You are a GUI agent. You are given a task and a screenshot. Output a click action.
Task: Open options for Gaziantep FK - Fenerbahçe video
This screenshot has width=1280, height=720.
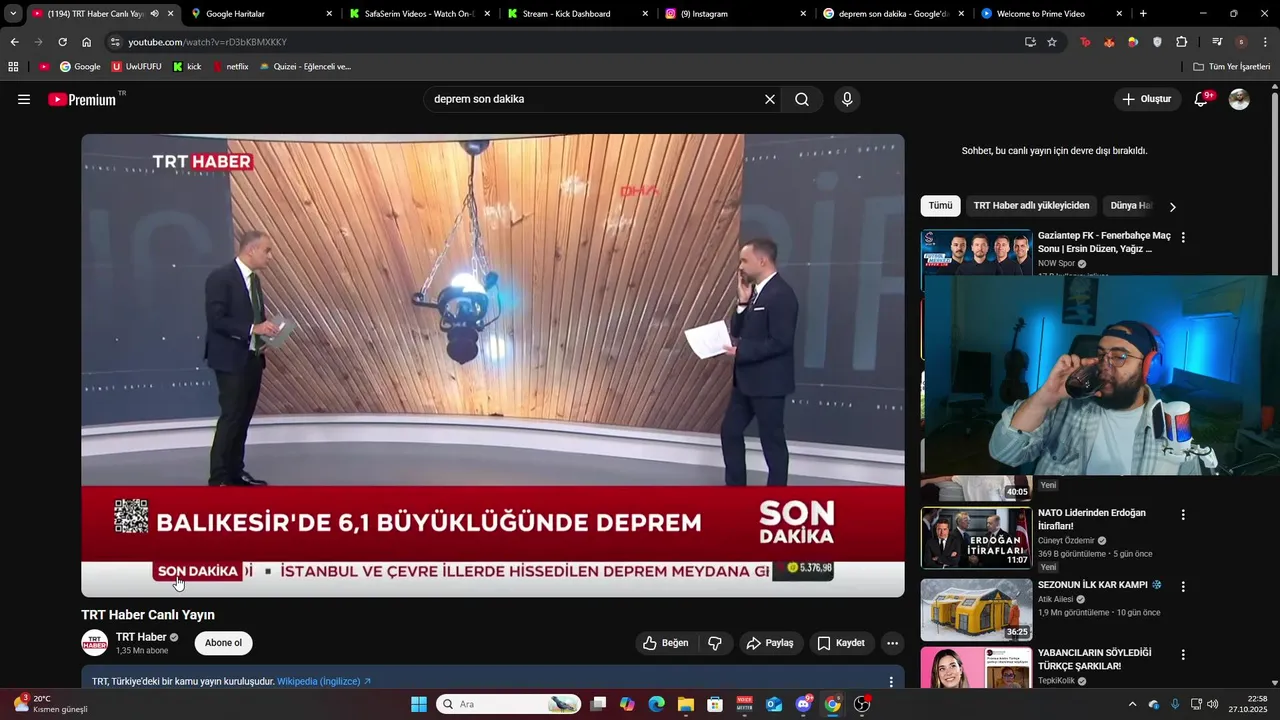pyautogui.click(x=1183, y=238)
